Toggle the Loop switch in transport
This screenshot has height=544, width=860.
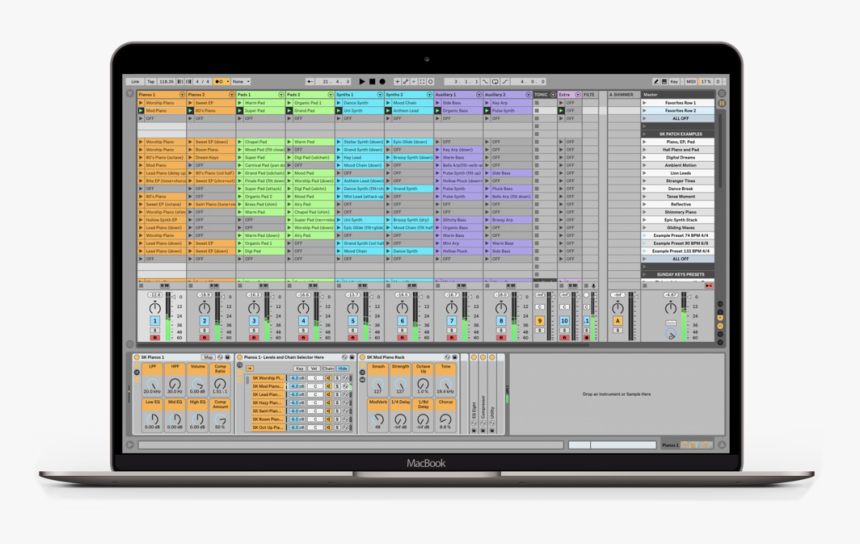coord(495,81)
